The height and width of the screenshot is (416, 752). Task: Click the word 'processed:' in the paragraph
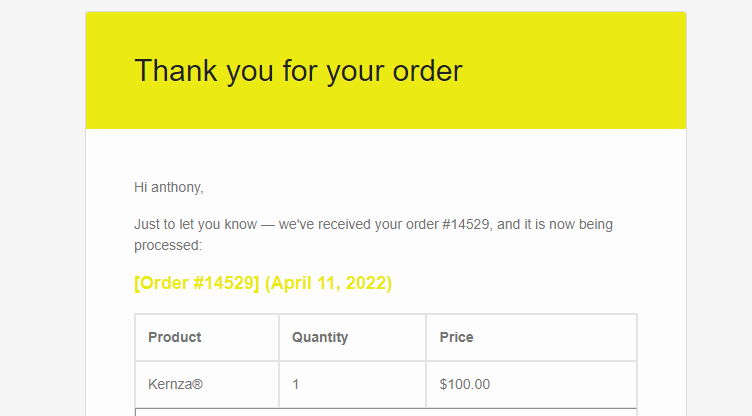click(168, 246)
